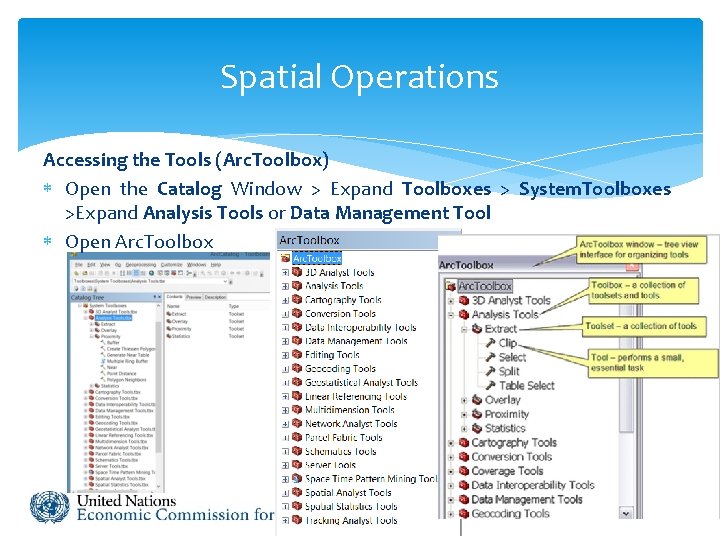The height and width of the screenshot is (540, 720).
Task: Click the Extract toolset icon in ArcToolbox tree
Action: click(478, 329)
